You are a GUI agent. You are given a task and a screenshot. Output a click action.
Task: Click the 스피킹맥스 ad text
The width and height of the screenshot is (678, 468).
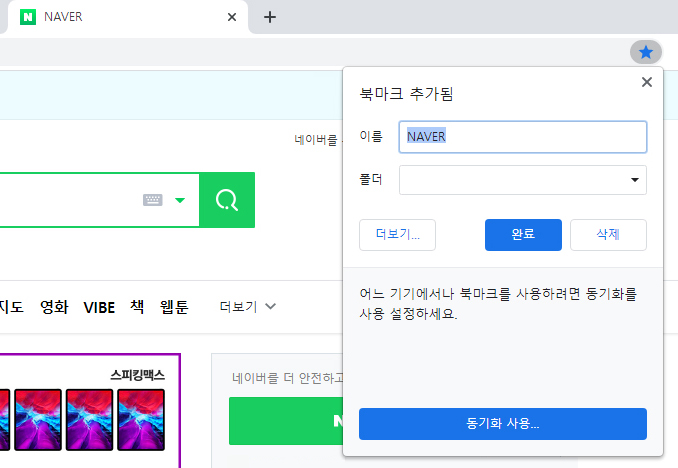coord(138,375)
